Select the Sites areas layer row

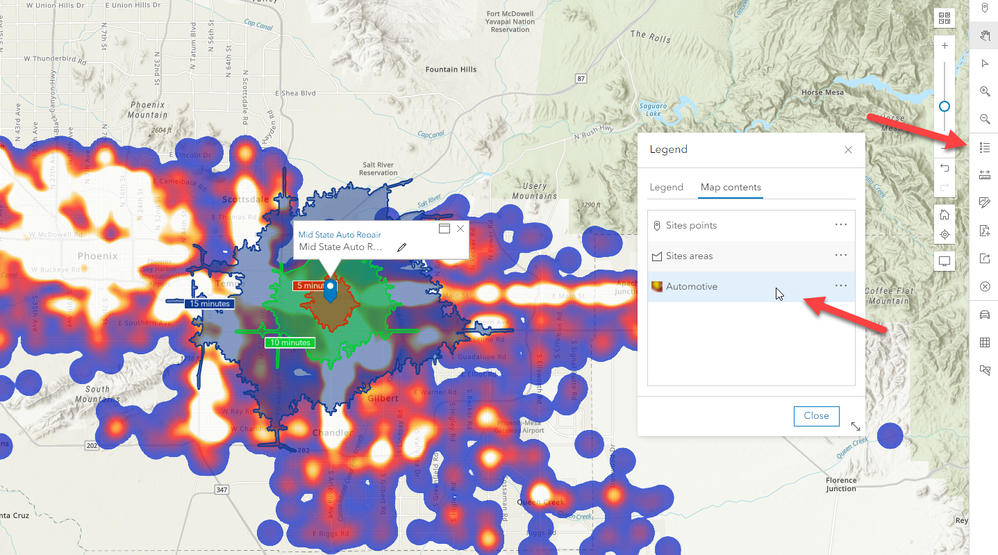pyautogui.click(x=751, y=256)
